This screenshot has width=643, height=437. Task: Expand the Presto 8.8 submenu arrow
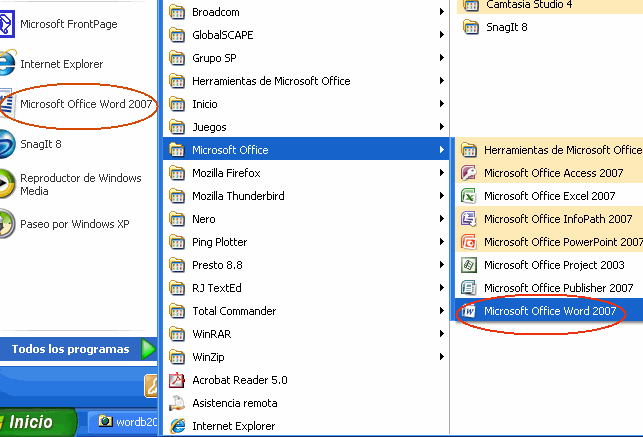tap(441, 265)
